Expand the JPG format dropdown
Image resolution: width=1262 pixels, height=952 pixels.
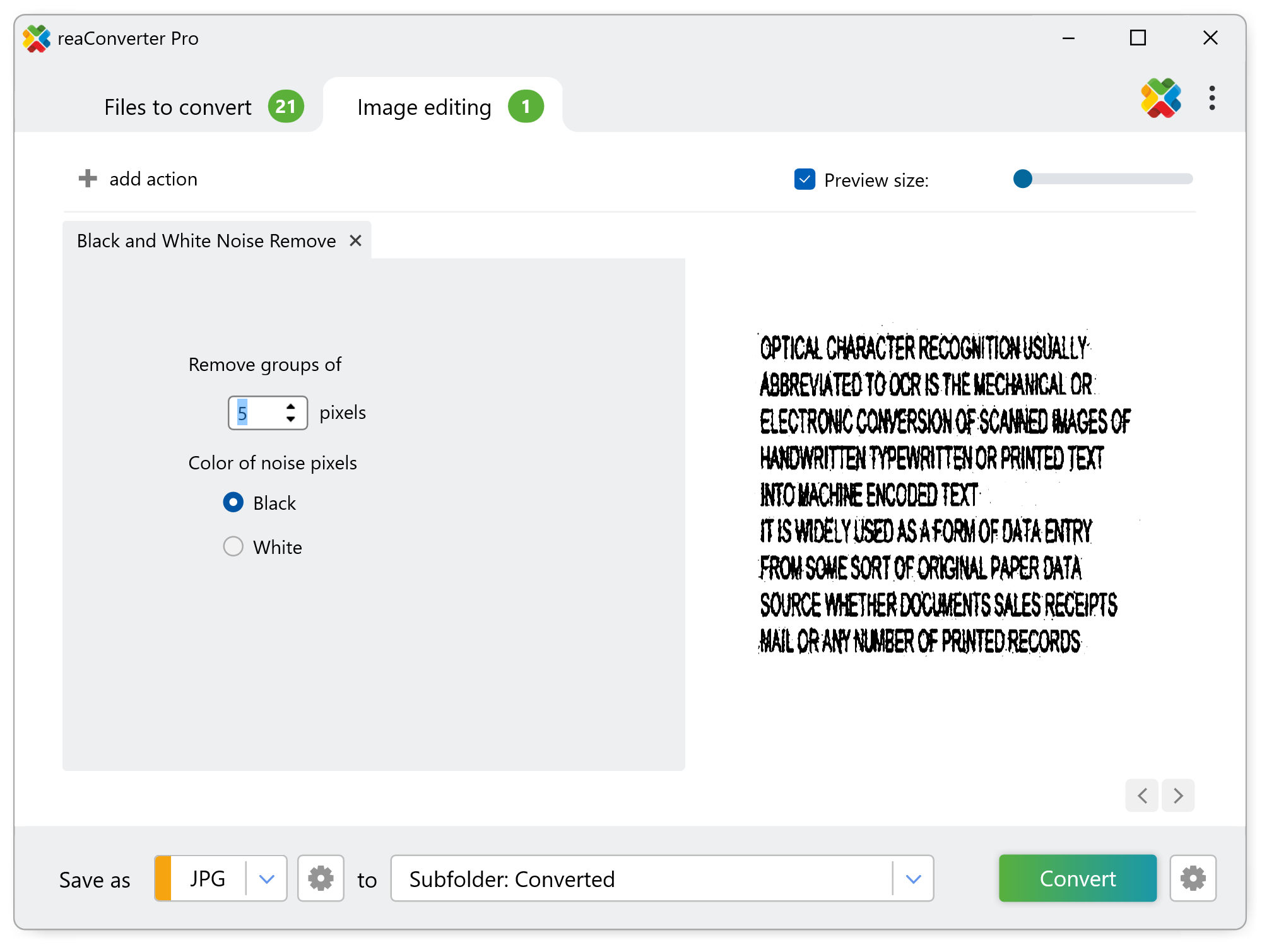[266, 878]
